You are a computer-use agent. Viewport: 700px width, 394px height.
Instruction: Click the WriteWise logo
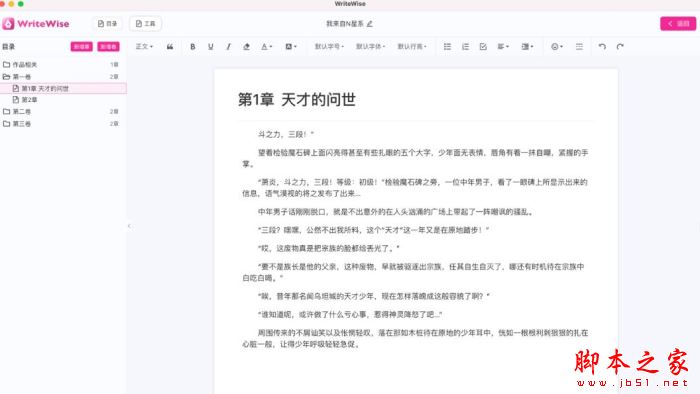point(36,24)
